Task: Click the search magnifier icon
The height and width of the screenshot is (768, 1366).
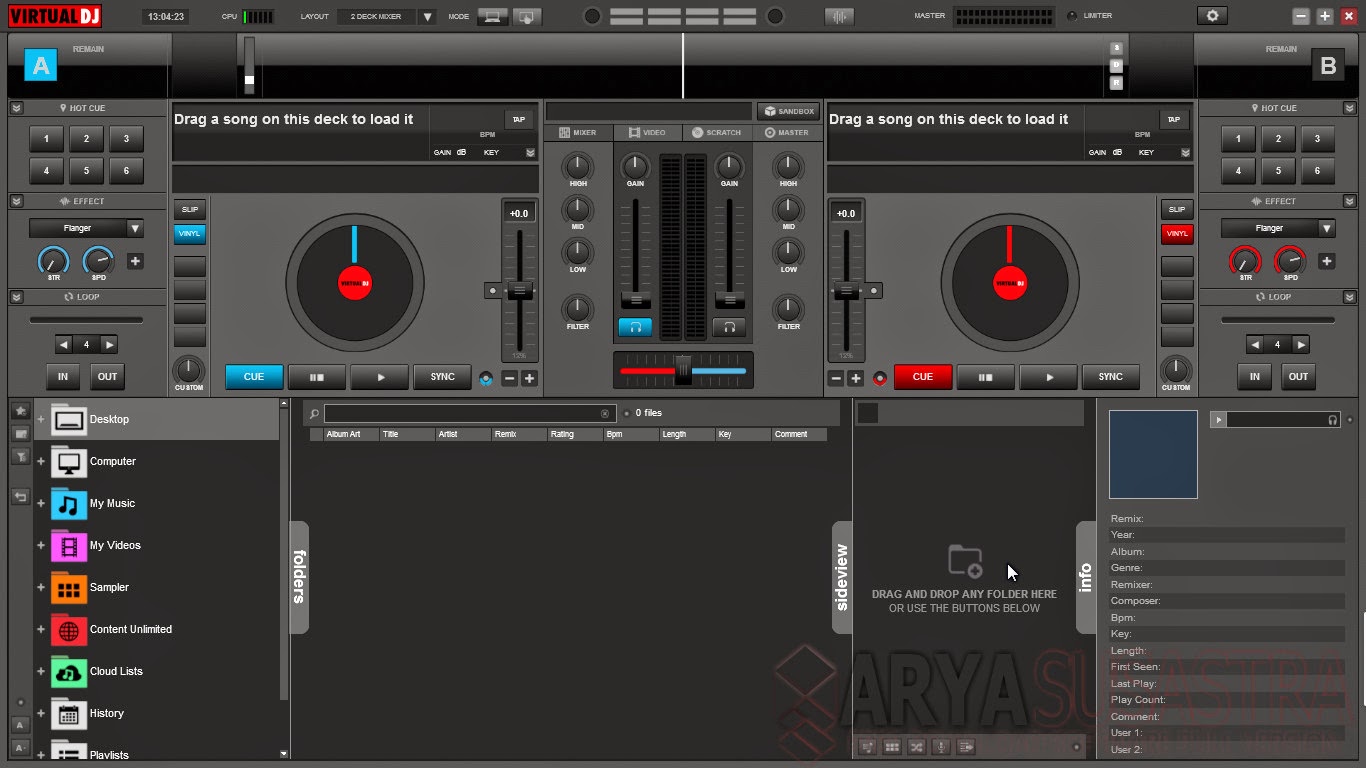Action: [x=314, y=413]
